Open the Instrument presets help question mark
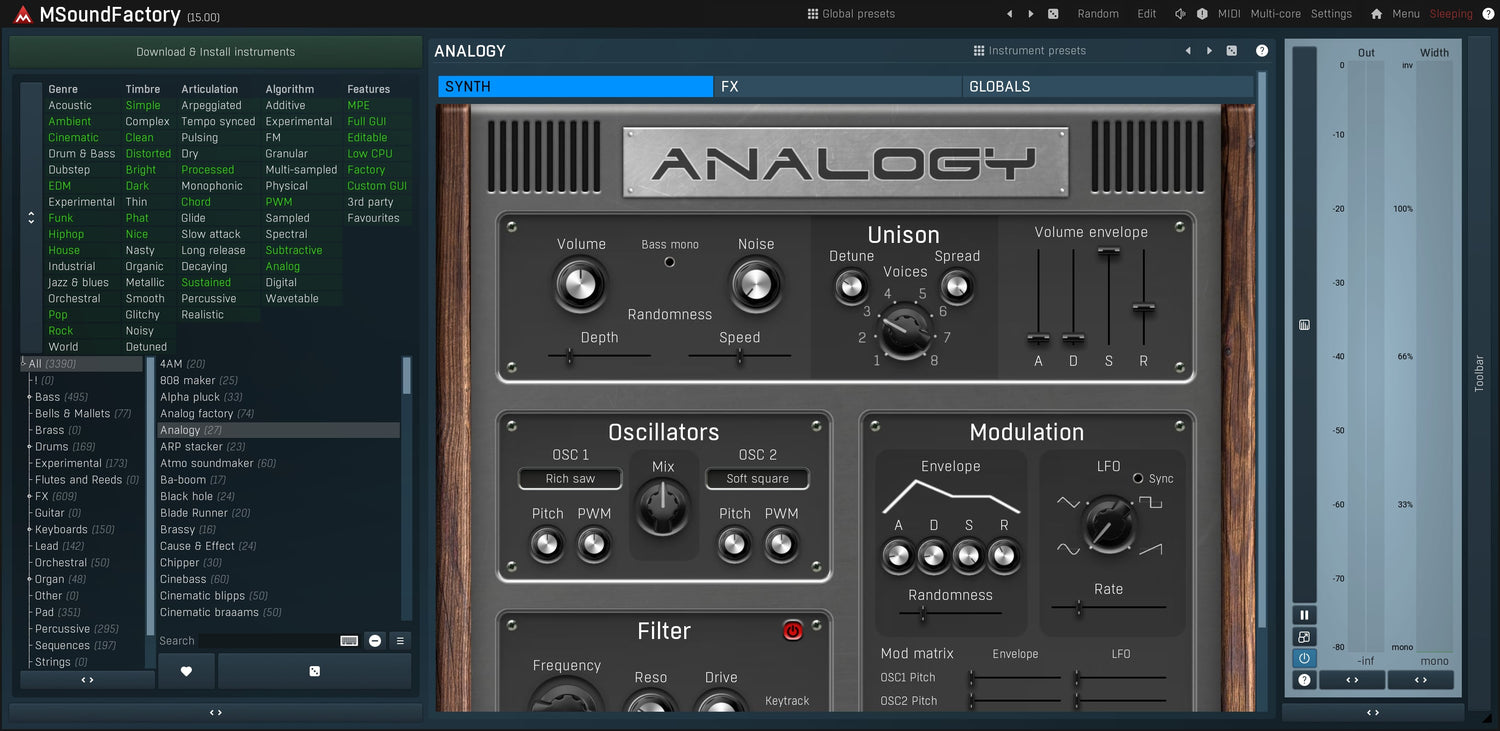This screenshot has height=731, width=1500. pyautogui.click(x=1262, y=51)
